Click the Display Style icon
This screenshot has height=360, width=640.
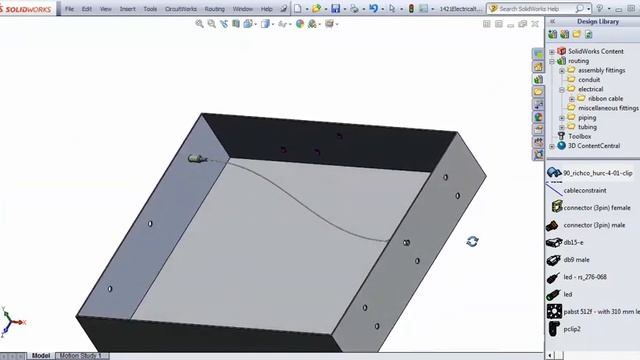[265, 24]
